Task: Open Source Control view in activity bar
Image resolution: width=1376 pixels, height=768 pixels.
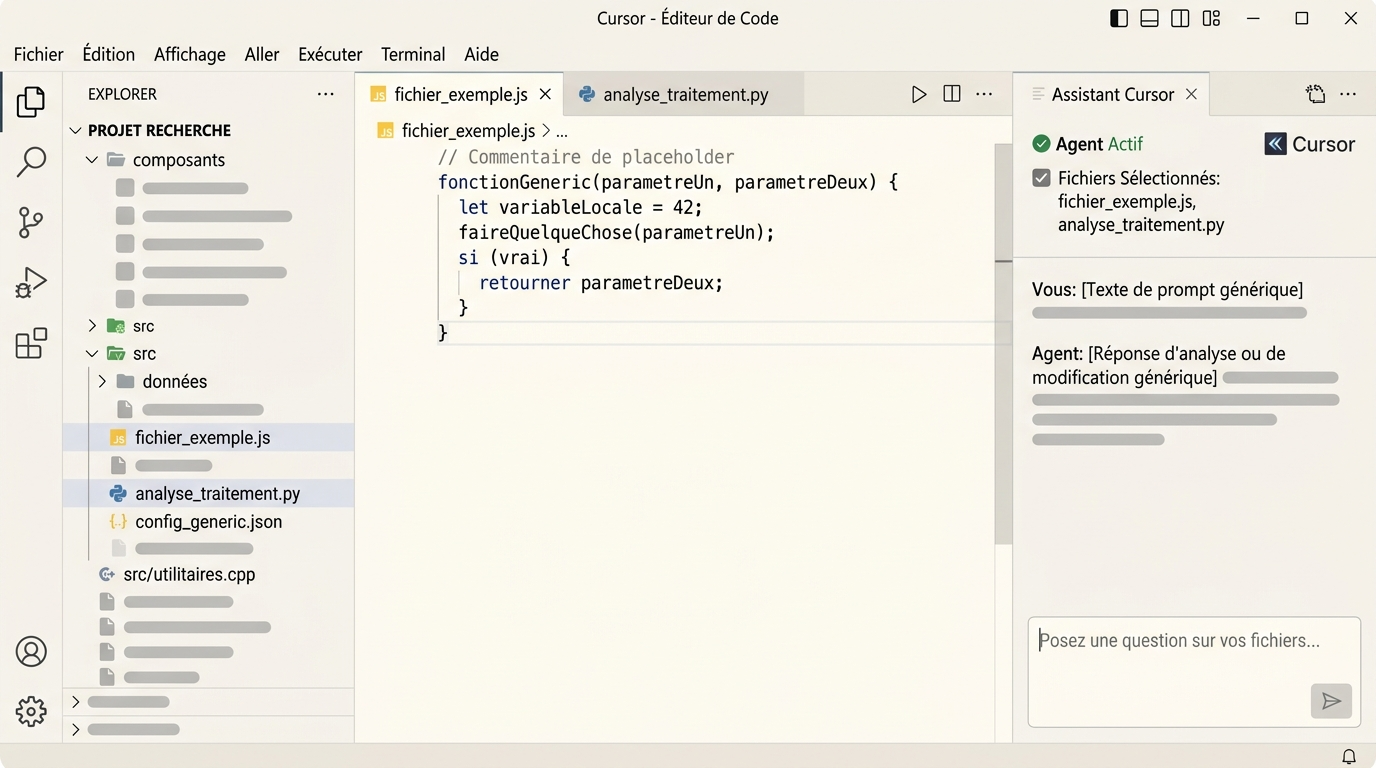Action: coord(31,222)
